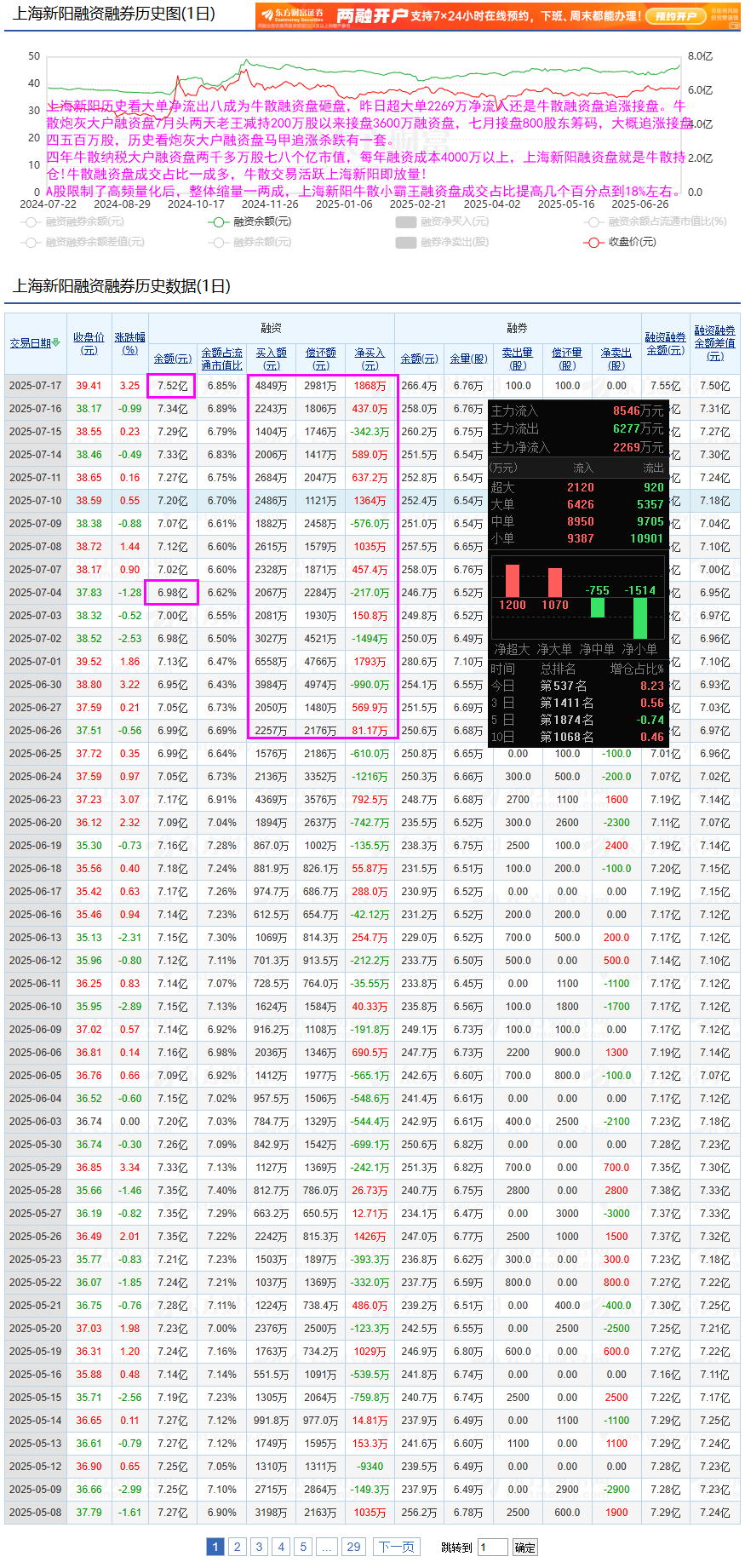The width and height of the screenshot is (745, 1568).
Task: Toggle the 融资余额(元) chart legend series
Action: tap(250, 221)
